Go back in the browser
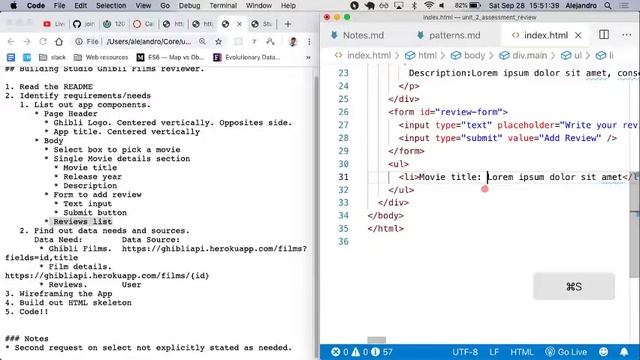640x360 pixels. tap(11, 42)
